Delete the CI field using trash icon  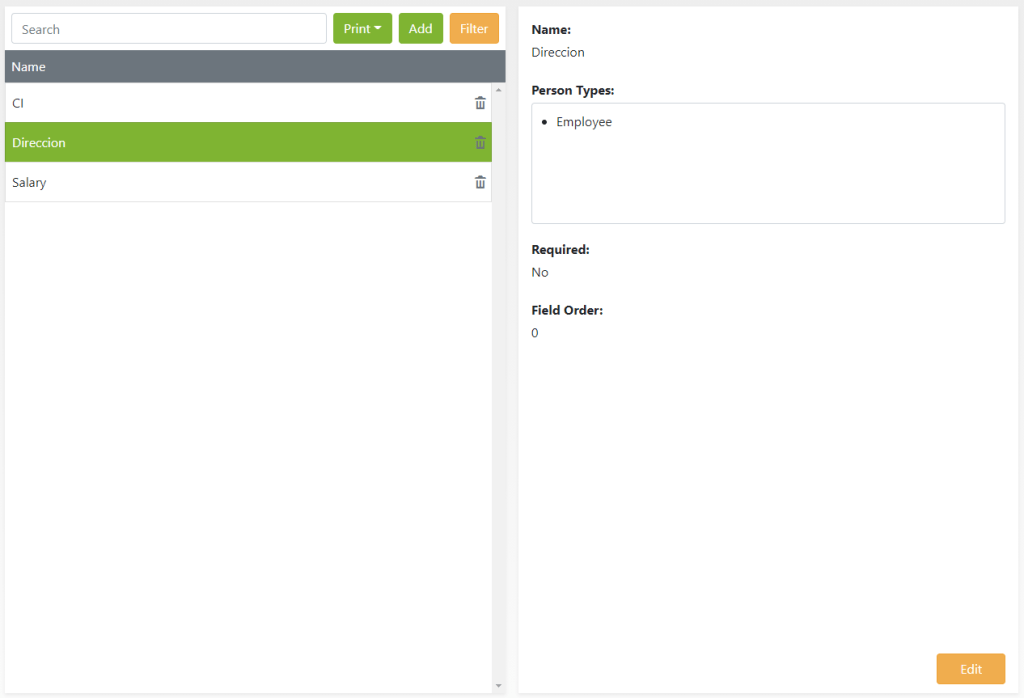coord(480,103)
